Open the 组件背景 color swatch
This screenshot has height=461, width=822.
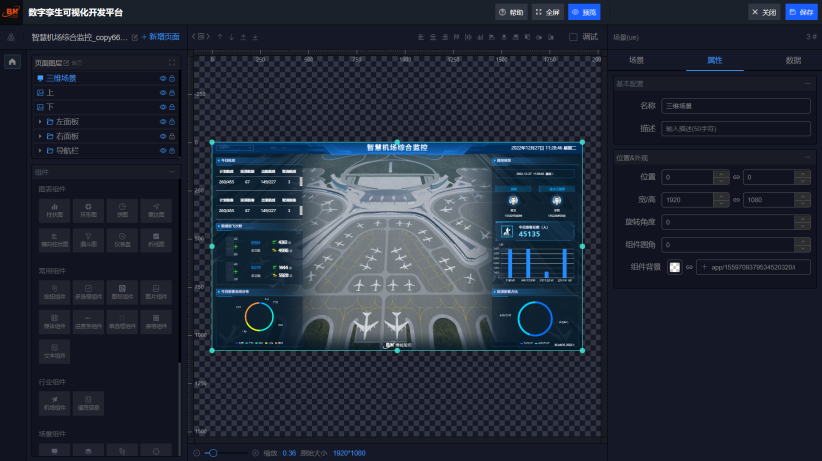tap(675, 267)
